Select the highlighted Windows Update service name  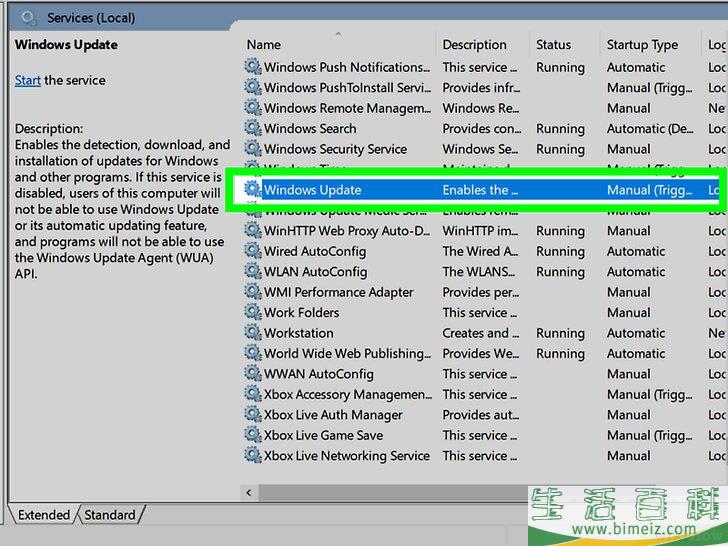(312, 190)
